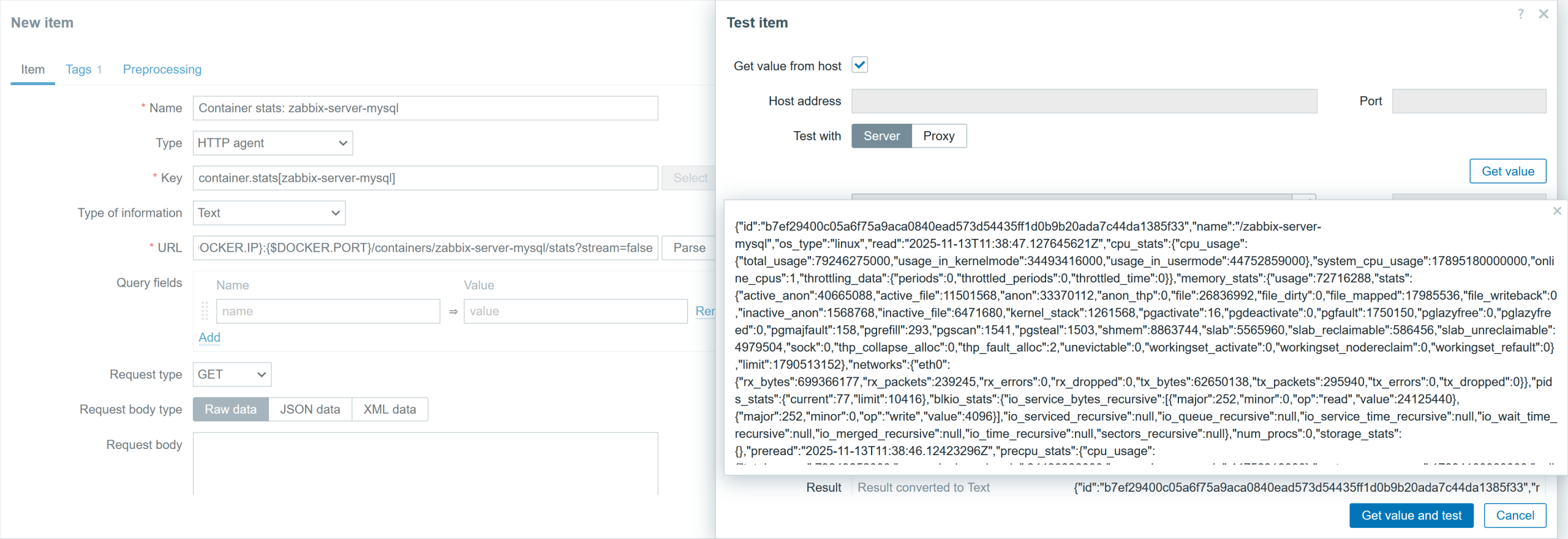The width and height of the screenshot is (1568, 539).
Task: Uncheck Get value from host checkbox
Action: (x=859, y=65)
